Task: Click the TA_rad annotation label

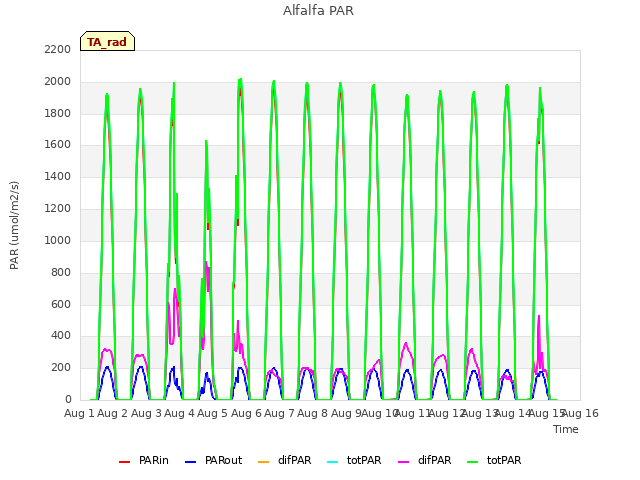Action: coord(107,41)
